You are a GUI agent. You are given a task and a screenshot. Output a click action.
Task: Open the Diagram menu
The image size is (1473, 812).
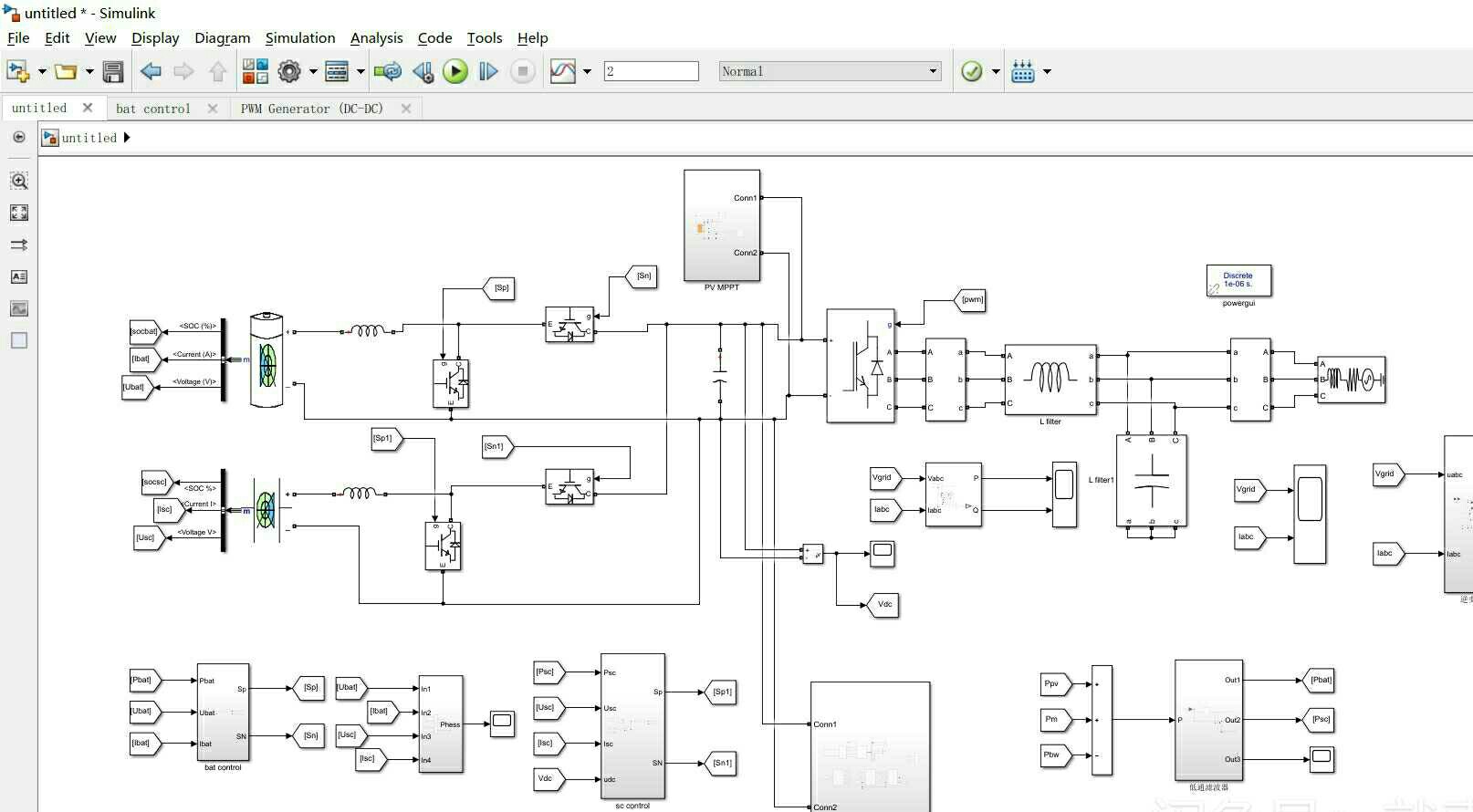222,37
